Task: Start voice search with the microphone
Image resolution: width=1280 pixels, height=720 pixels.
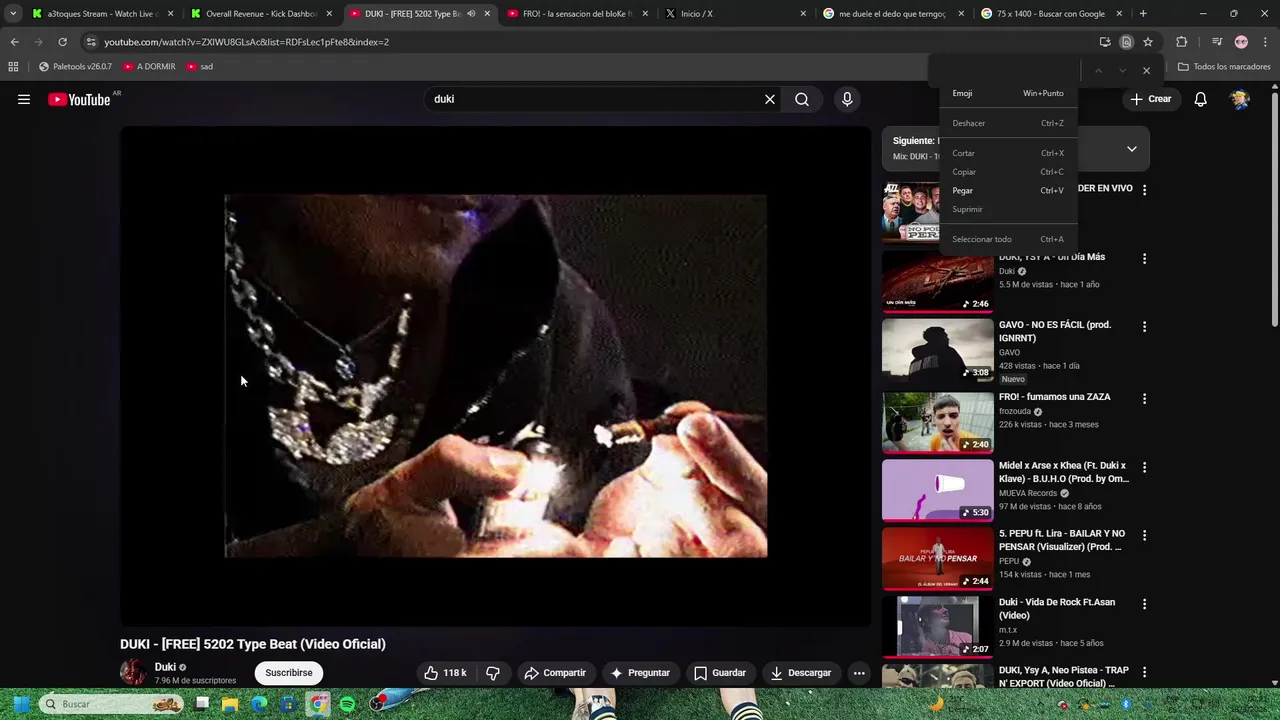Action: coord(847,99)
